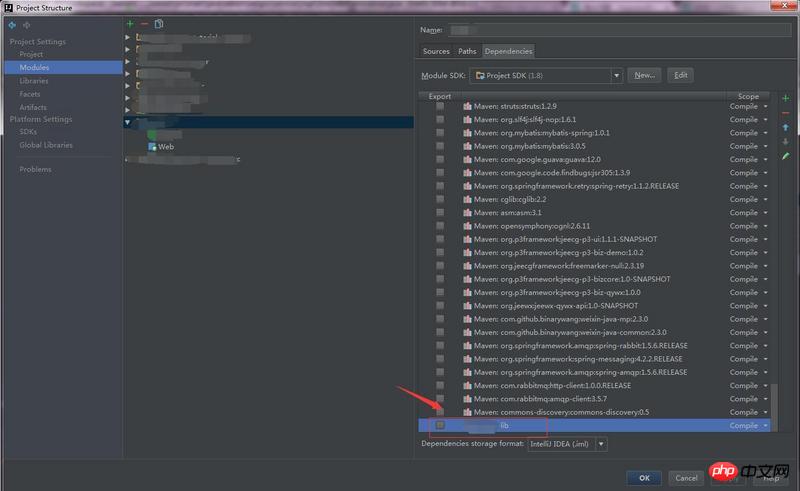The width and height of the screenshot is (800, 491).
Task: Open Problems in sidebar
Action: (35, 169)
